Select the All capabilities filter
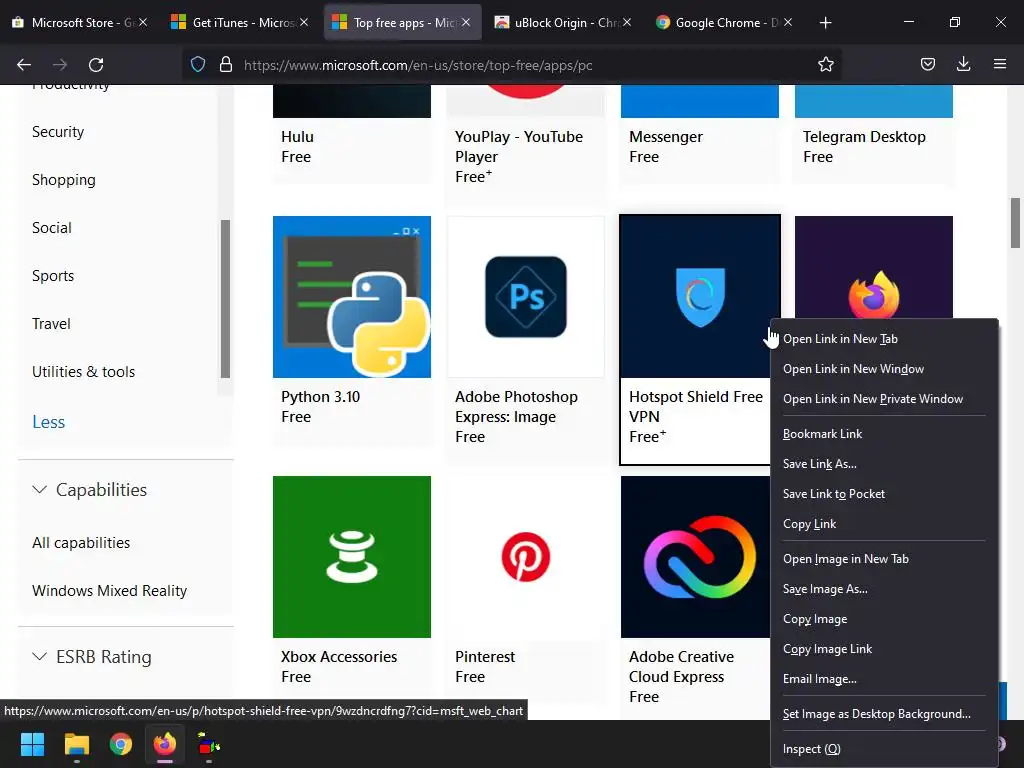Image resolution: width=1024 pixels, height=768 pixels. pos(81,543)
